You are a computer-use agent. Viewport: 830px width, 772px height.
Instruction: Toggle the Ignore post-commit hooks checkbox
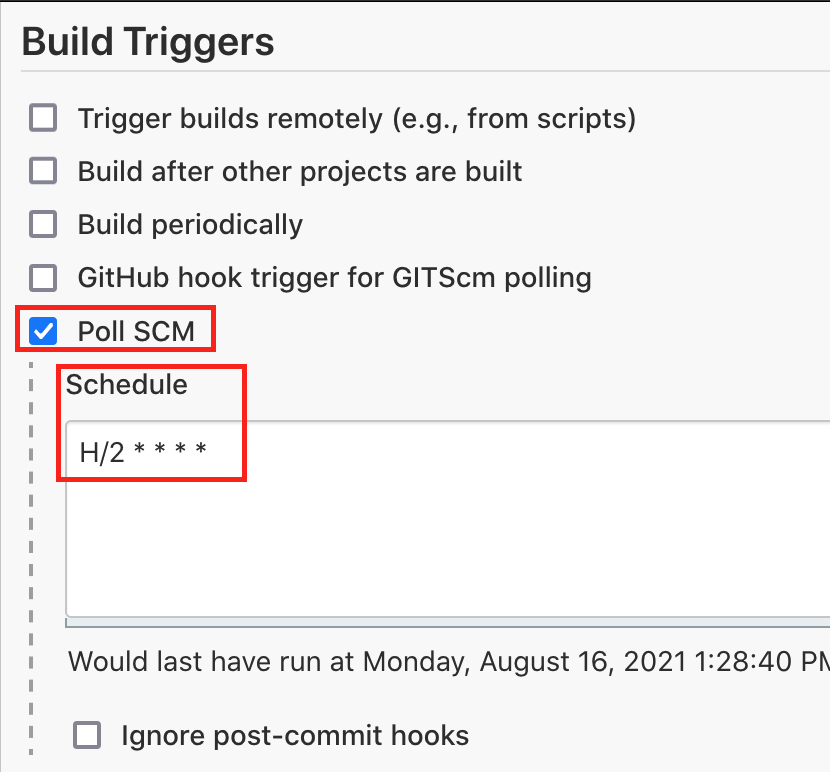coord(87,735)
